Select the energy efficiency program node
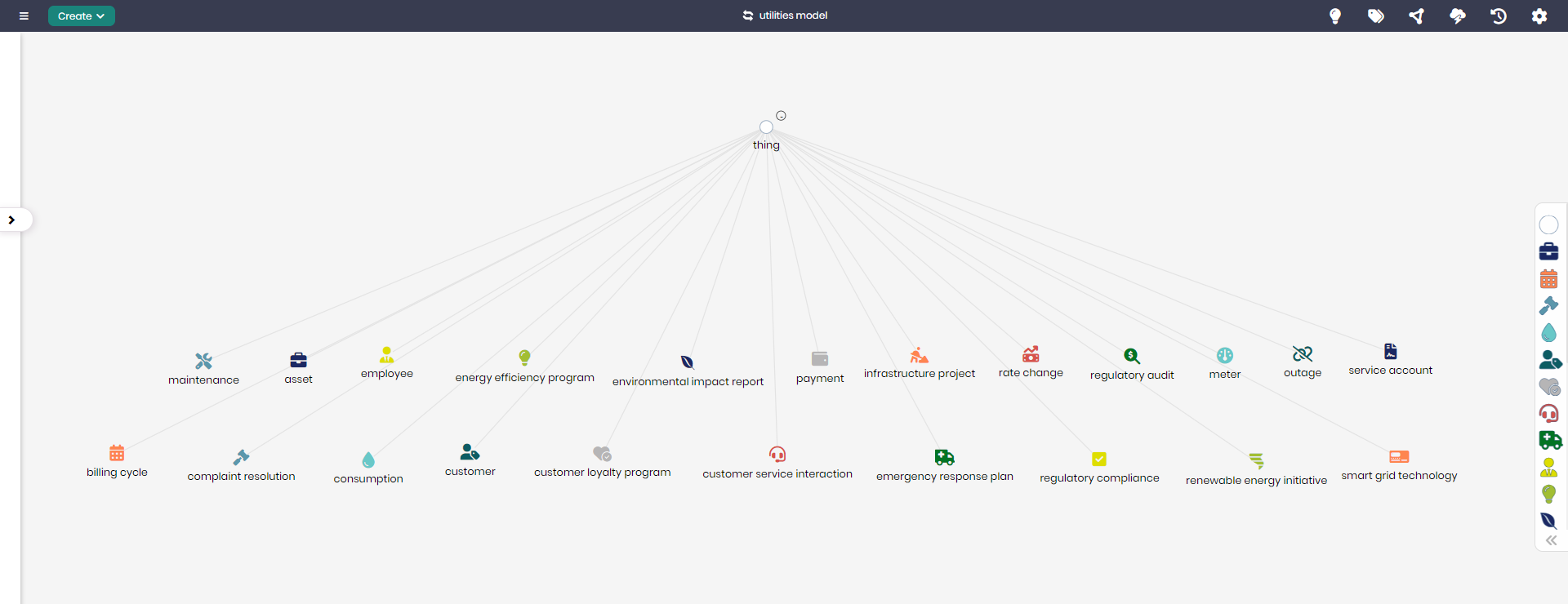Image resolution: width=1568 pixels, height=604 pixels. point(525,358)
